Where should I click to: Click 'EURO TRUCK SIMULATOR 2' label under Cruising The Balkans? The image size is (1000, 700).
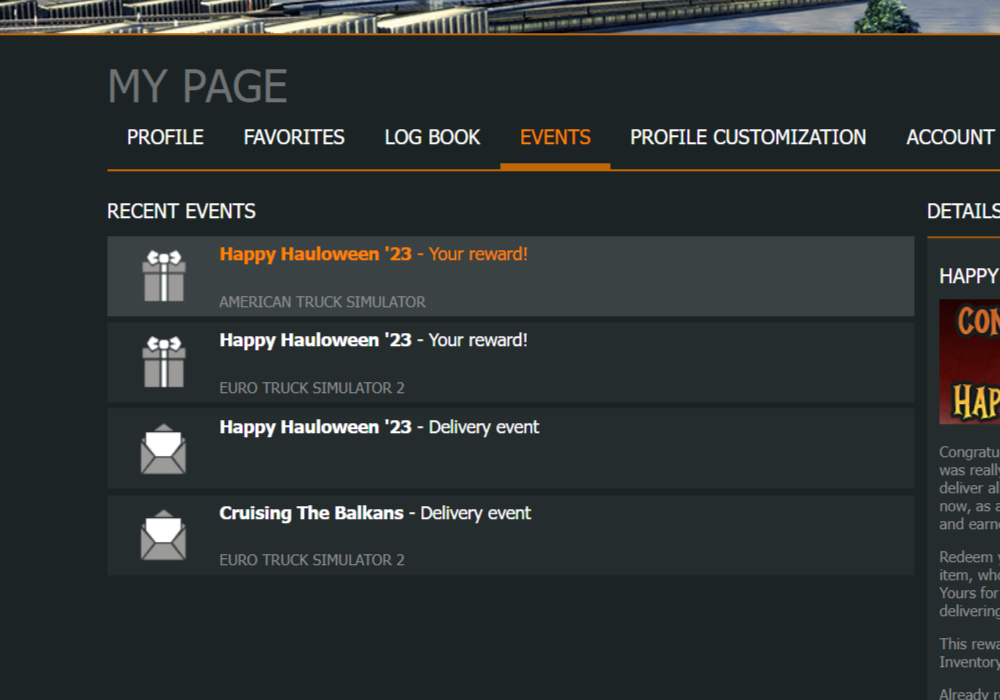point(312,560)
